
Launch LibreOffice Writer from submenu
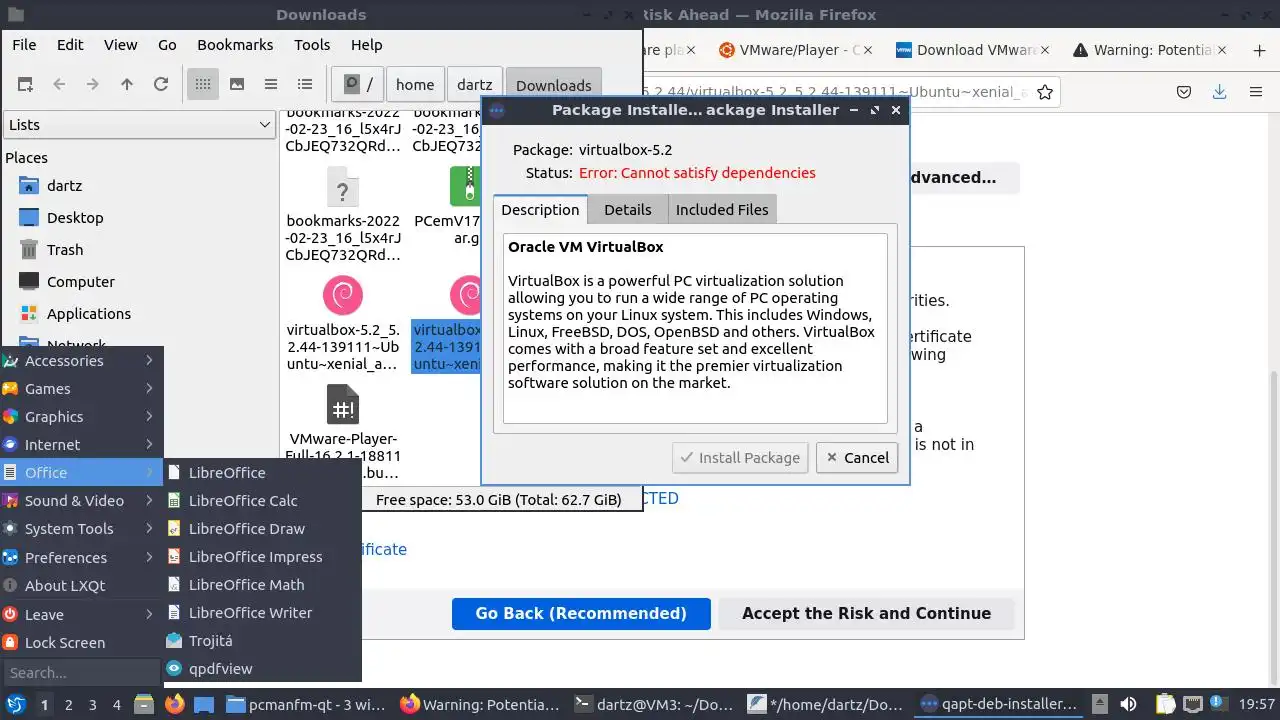point(261,612)
